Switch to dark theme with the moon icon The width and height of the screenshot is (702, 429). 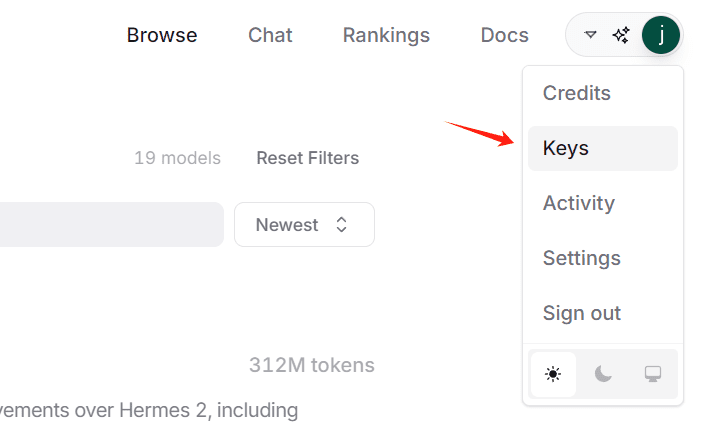pyautogui.click(x=603, y=374)
